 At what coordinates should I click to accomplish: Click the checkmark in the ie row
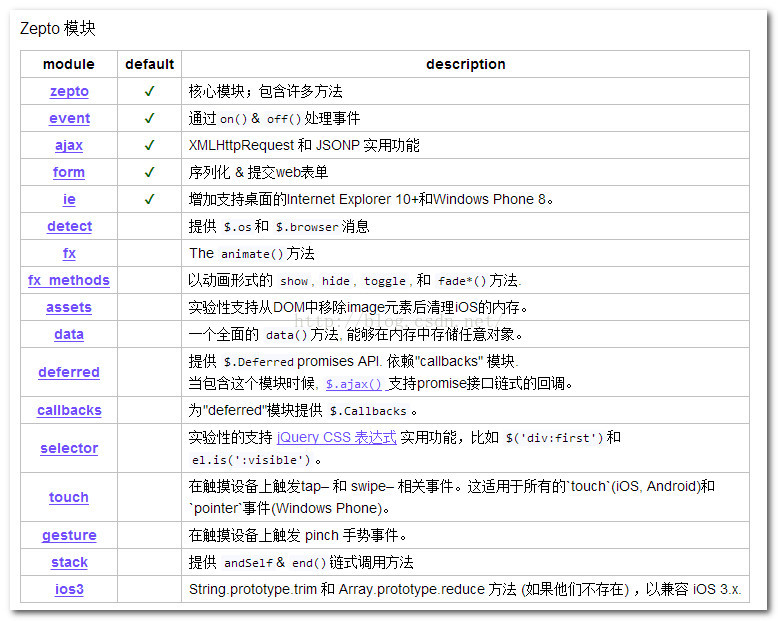click(149, 199)
